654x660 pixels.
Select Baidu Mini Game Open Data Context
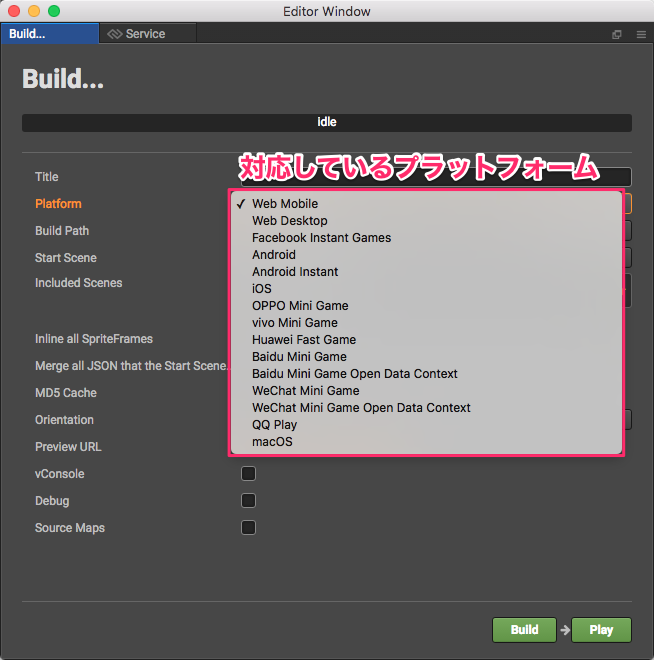(426, 374)
